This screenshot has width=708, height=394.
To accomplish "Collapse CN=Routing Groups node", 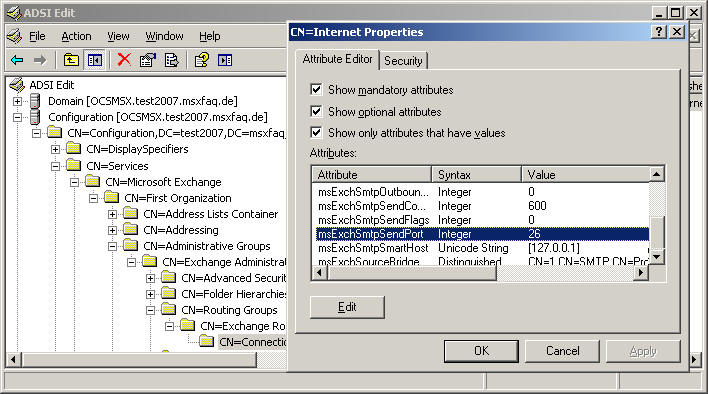I will 150,310.
